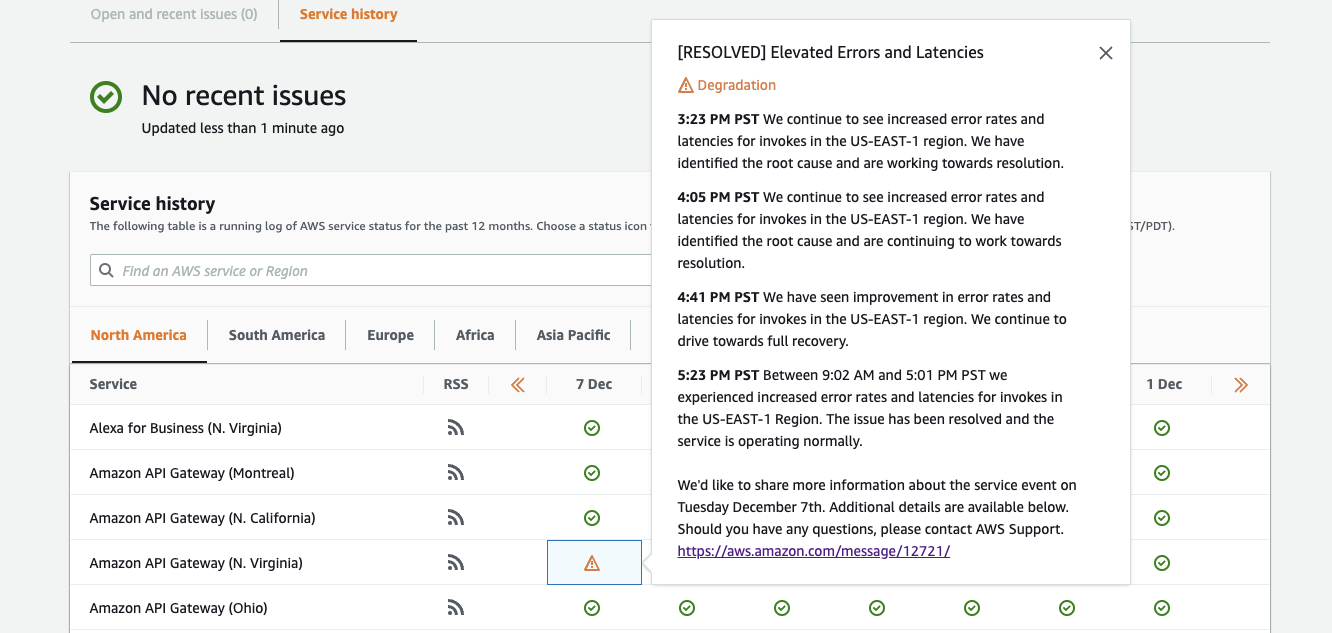Screen dimensions: 1332x633
Task: Click RSS icon for Alexa for Business
Action: pyautogui.click(x=456, y=428)
